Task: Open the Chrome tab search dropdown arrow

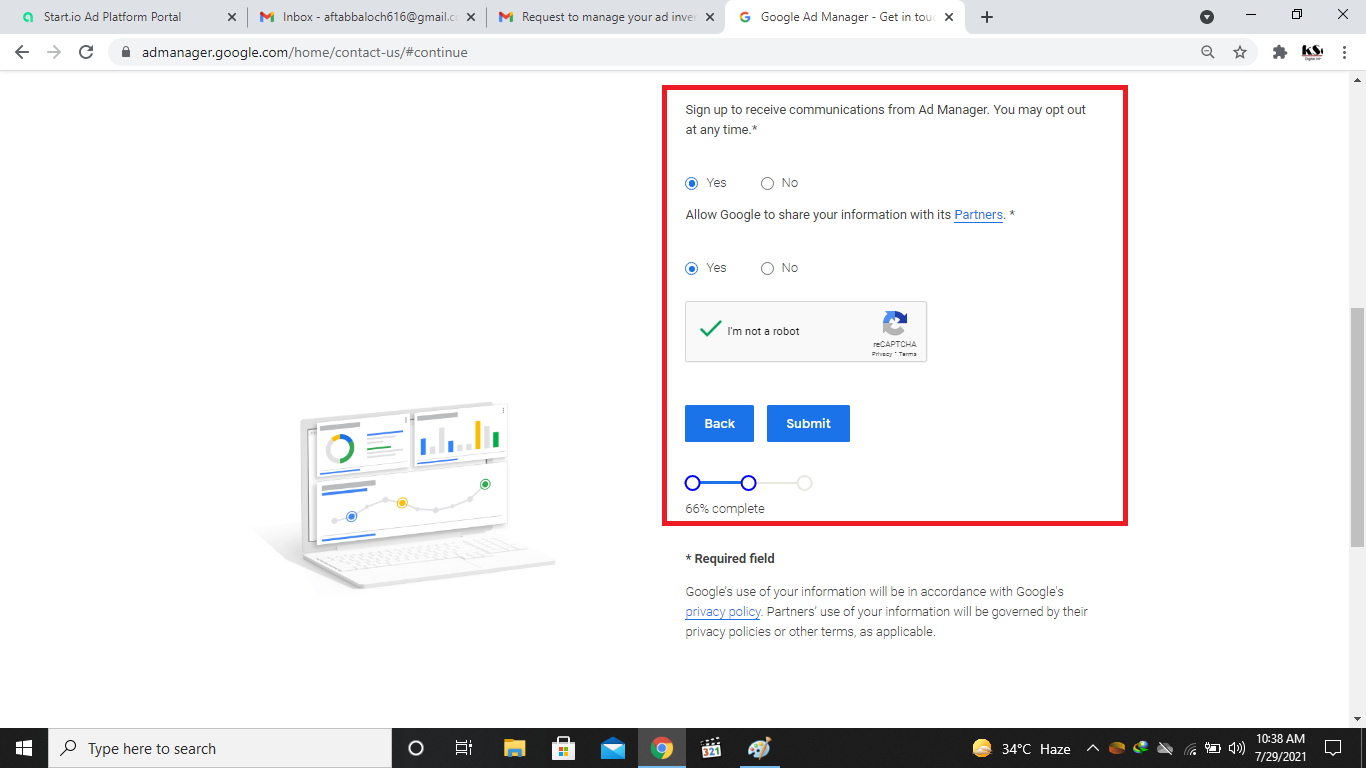Action: pos(1207,17)
